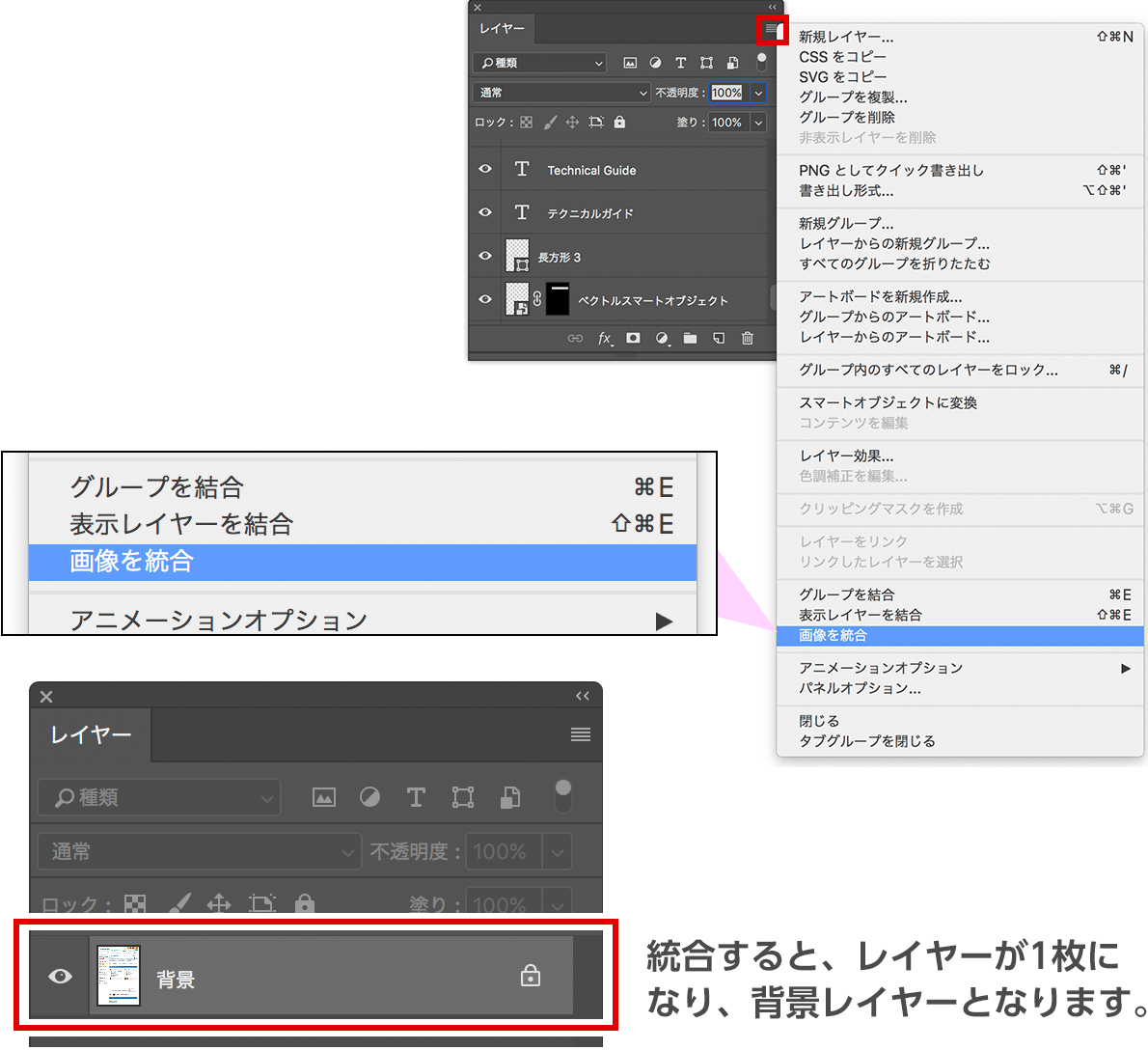Open 不透明度 arrow in the 背景 panel
The width and height of the screenshot is (1148, 1050).
pyautogui.click(x=558, y=852)
